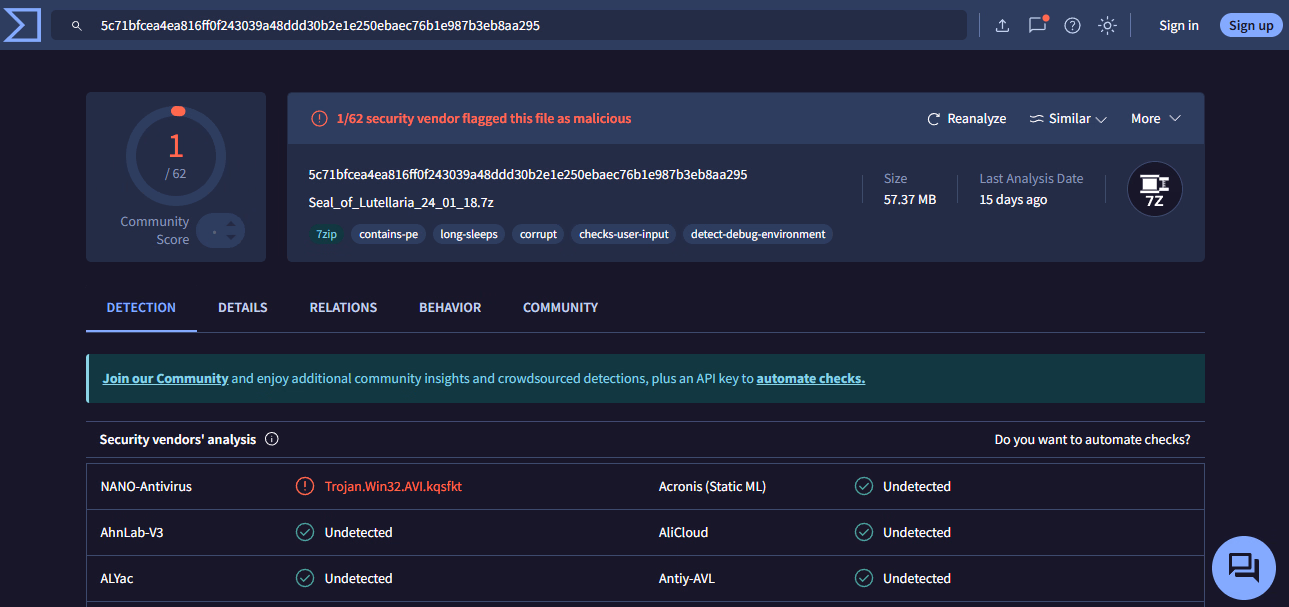1289x607 pixels.
Task: Toggle light/dark theme sun icon
Action: point(1107,26)
